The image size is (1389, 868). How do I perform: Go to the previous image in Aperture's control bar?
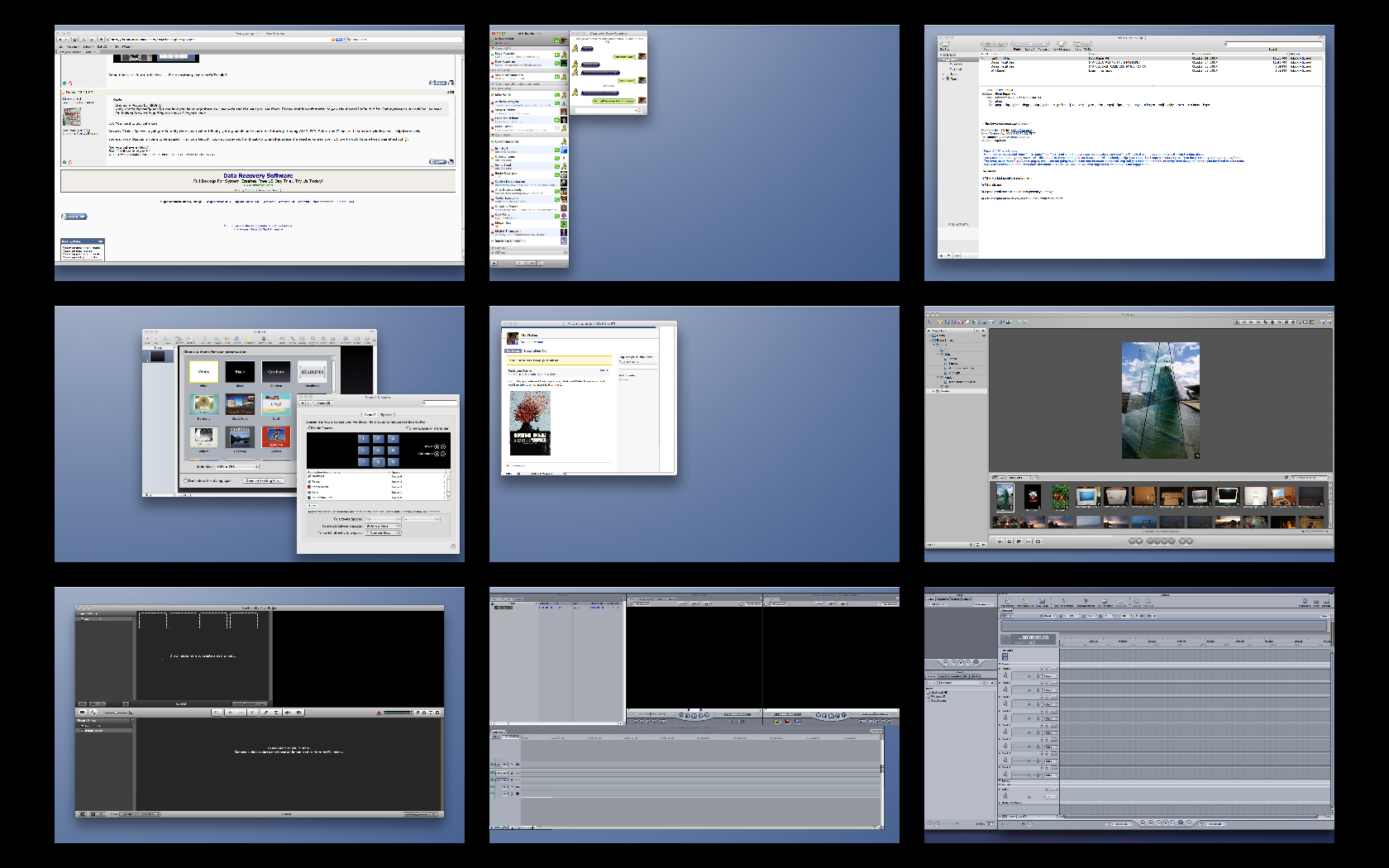pos(1182,541)
